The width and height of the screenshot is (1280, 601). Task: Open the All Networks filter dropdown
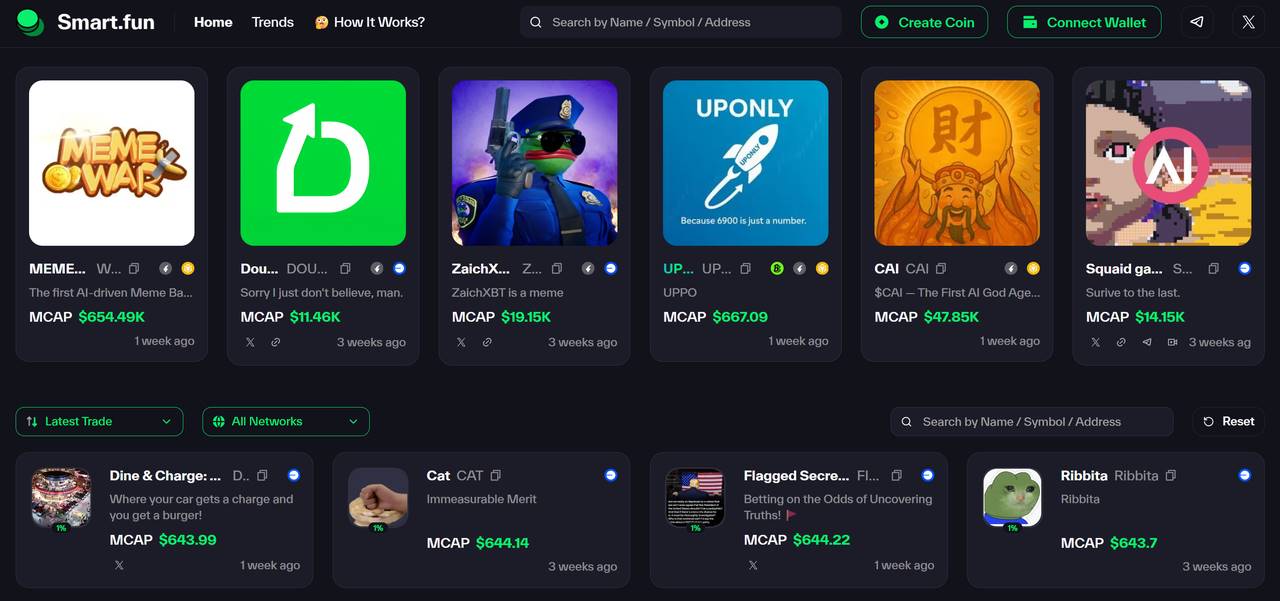point(285,422)
